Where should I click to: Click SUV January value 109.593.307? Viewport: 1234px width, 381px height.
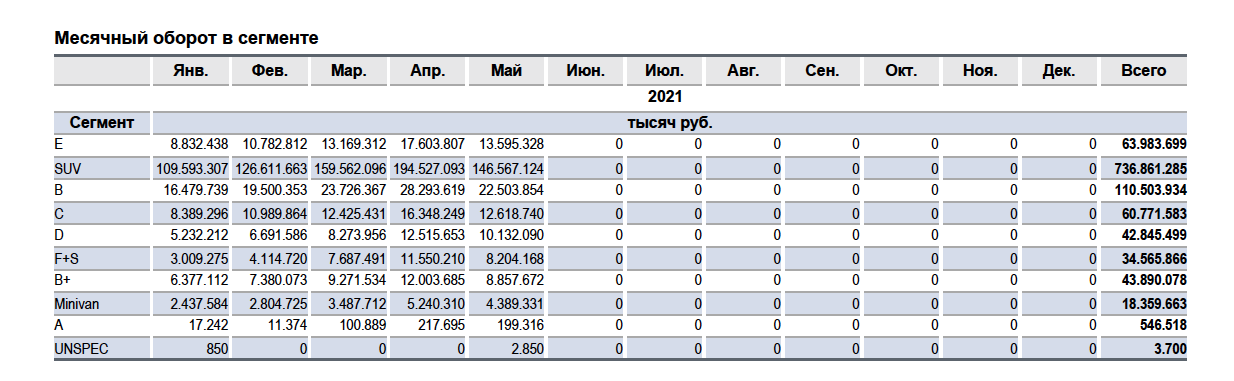[193, 170]
